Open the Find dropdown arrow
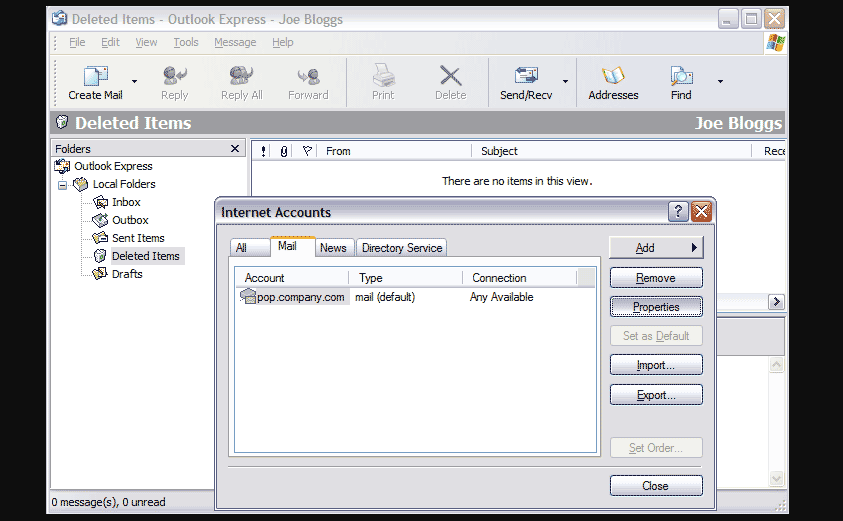 point(720,82)
